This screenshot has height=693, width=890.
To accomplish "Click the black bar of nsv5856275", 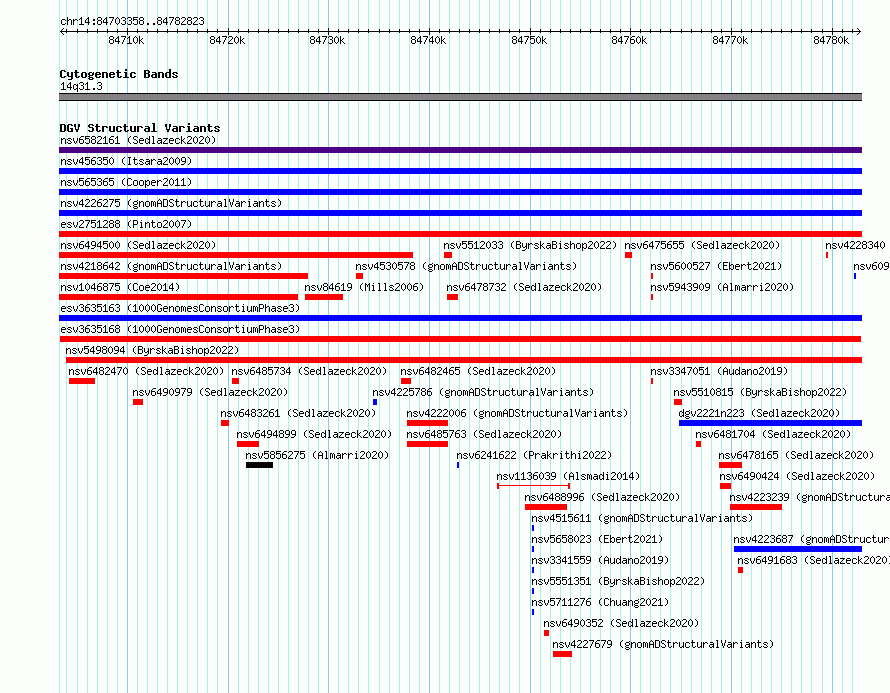I will pos(259,465).
